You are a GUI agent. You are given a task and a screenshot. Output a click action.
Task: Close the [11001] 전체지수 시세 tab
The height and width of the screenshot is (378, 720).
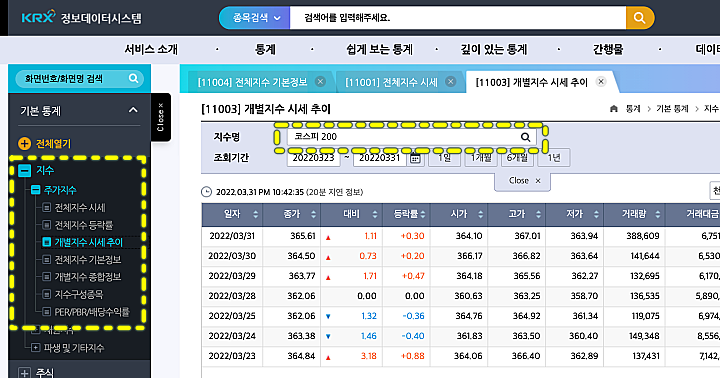tap(451, 82)
